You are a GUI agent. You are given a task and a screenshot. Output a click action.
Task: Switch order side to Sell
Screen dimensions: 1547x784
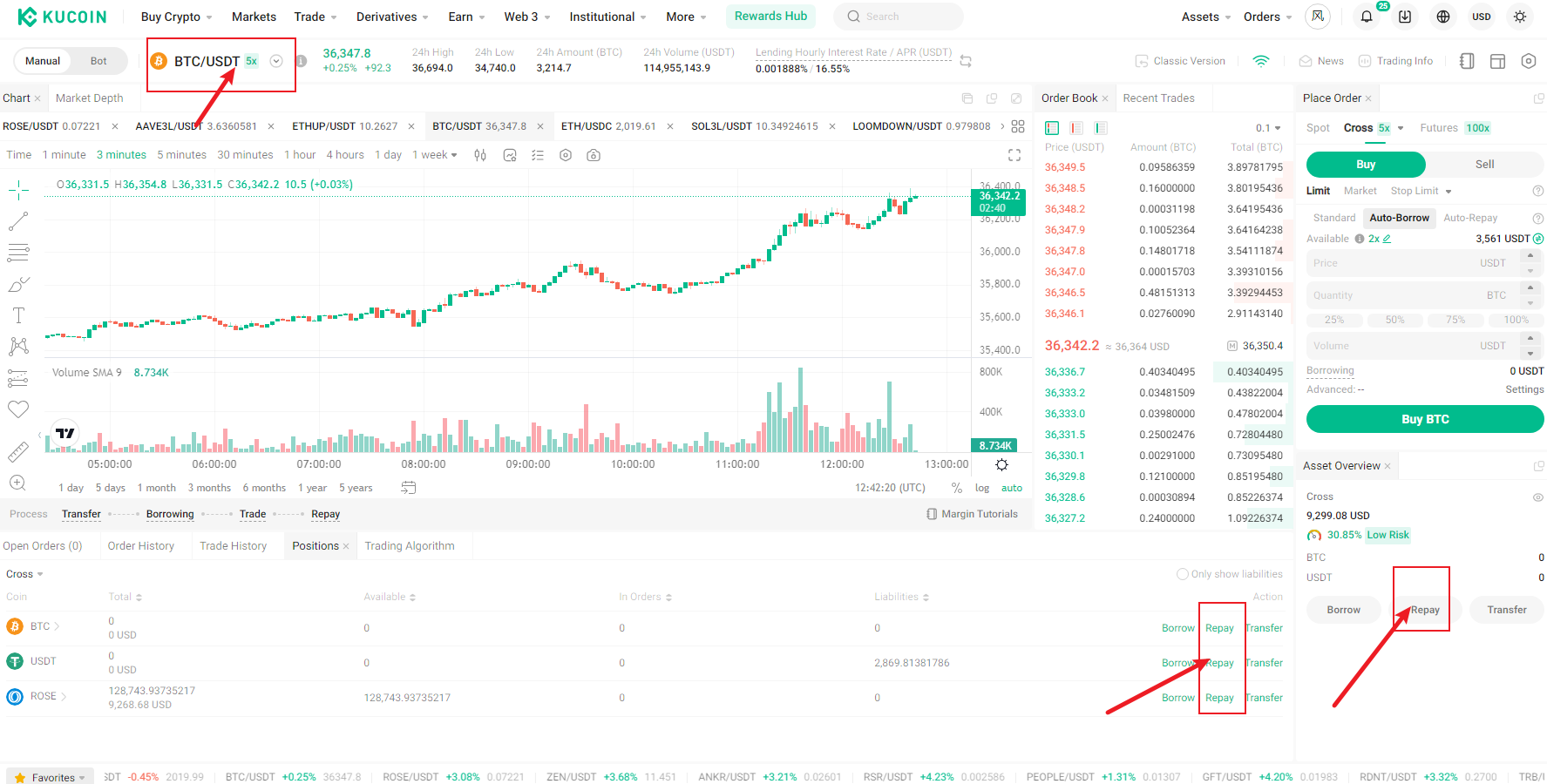click(x=1484, y=165)
